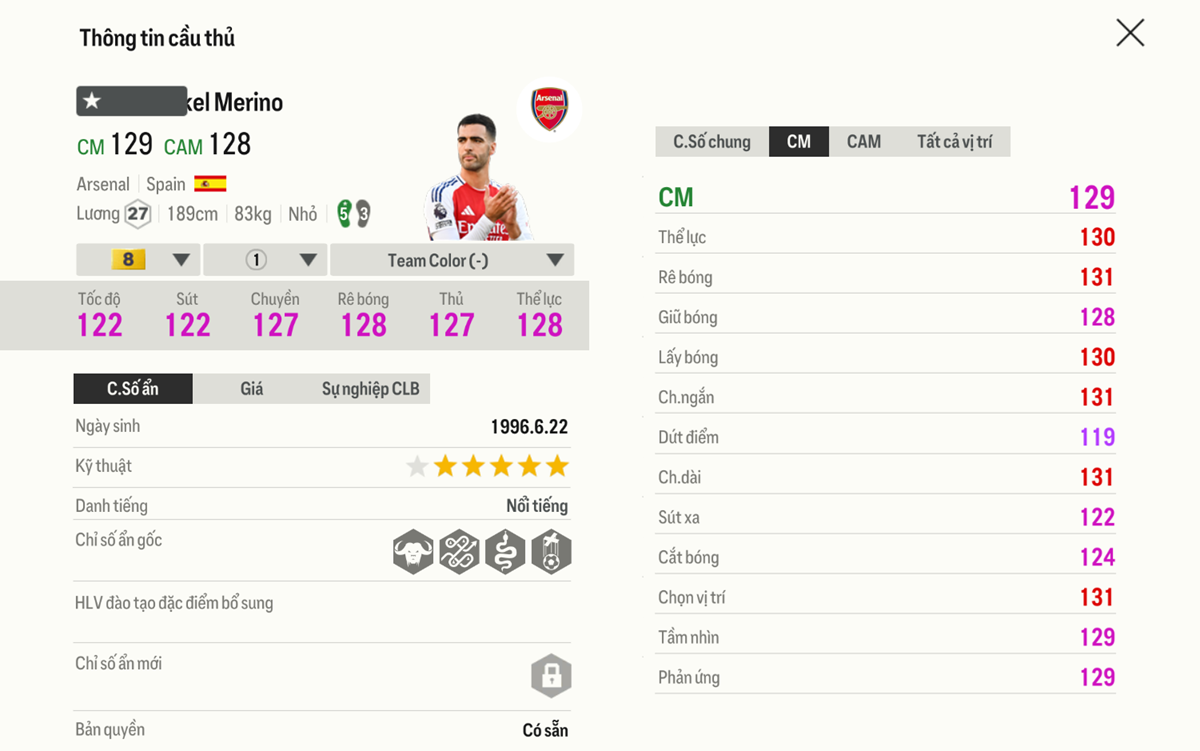The image size is (1200, 751).
Task: Click the green right foot 5 icon
Action: coord(344,213)
